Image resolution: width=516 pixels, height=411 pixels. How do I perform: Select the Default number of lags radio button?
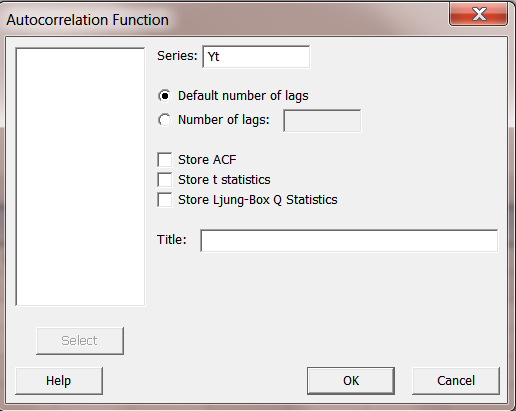tap(165, 96)
